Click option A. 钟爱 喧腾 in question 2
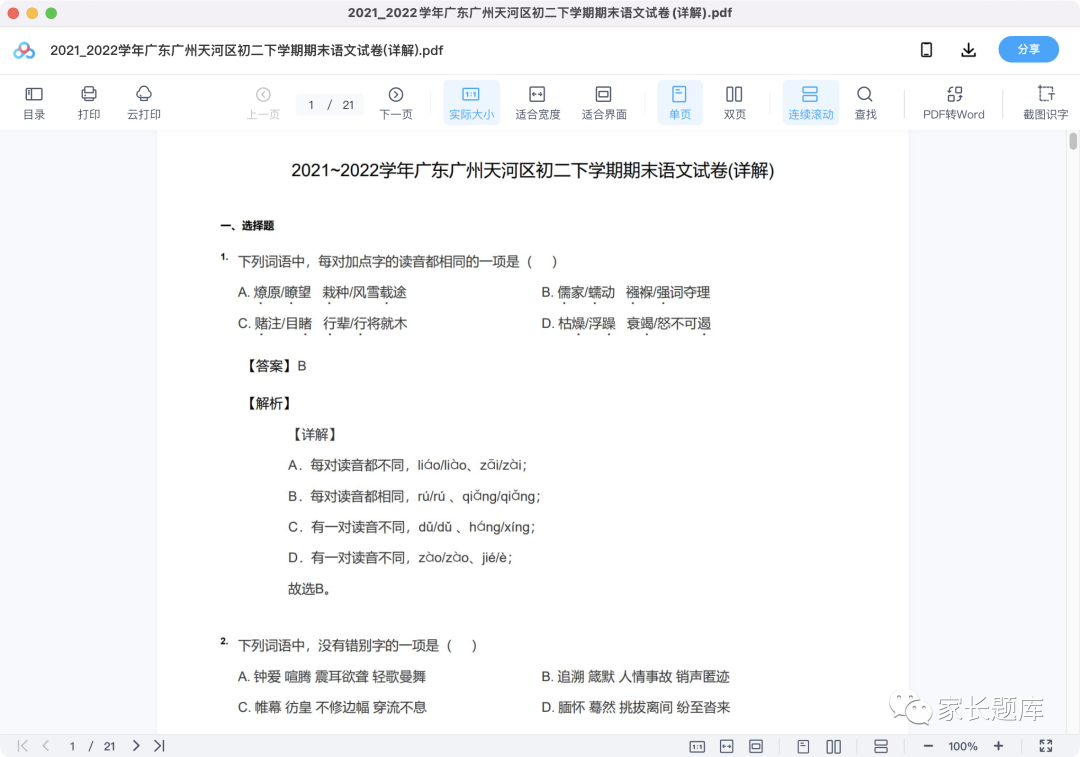This screenshot has height=757, width=1080. pyautogui.click(x=332, y=676)
